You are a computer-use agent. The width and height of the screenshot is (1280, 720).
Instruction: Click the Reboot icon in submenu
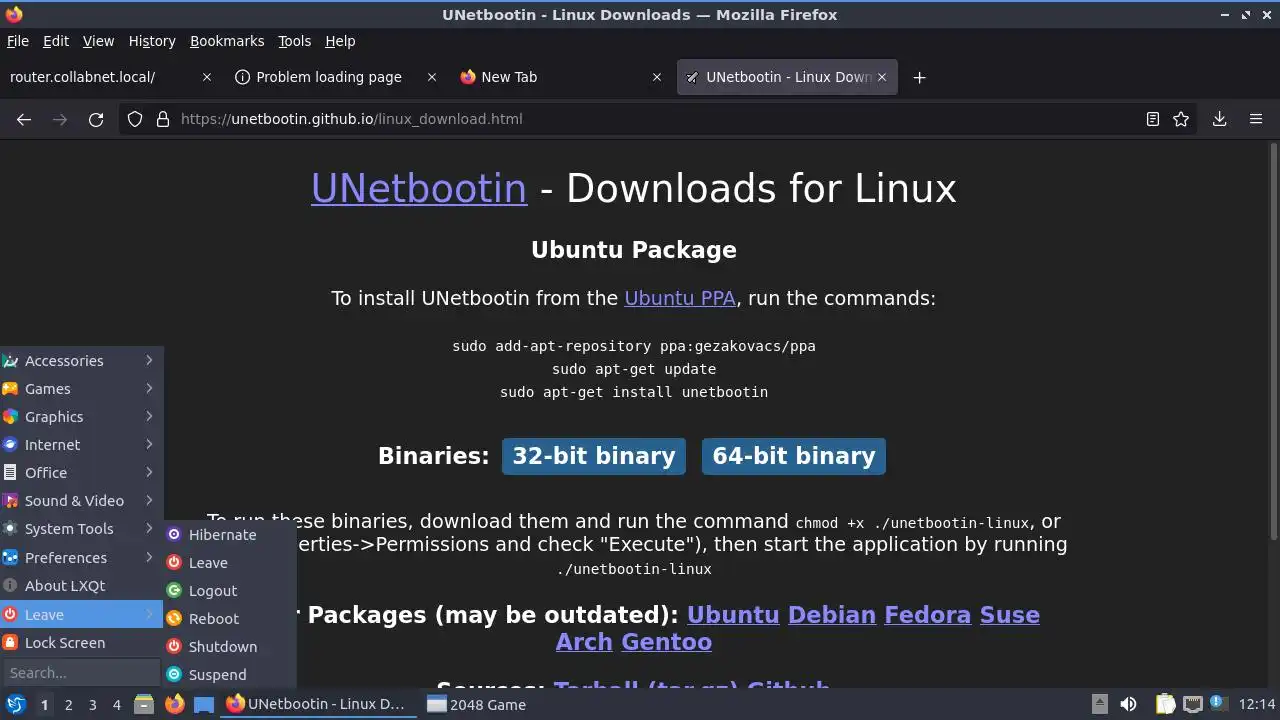(174, 619)
